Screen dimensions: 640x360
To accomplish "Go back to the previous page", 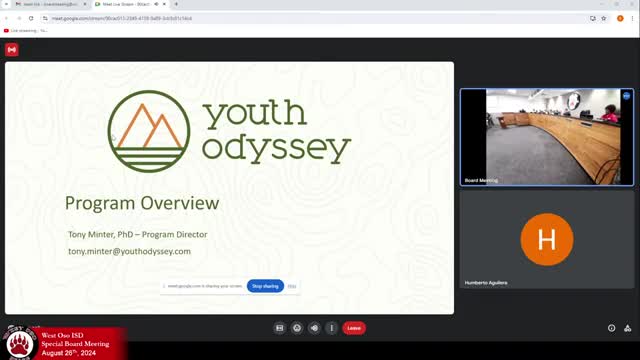I will click(7, 18).
